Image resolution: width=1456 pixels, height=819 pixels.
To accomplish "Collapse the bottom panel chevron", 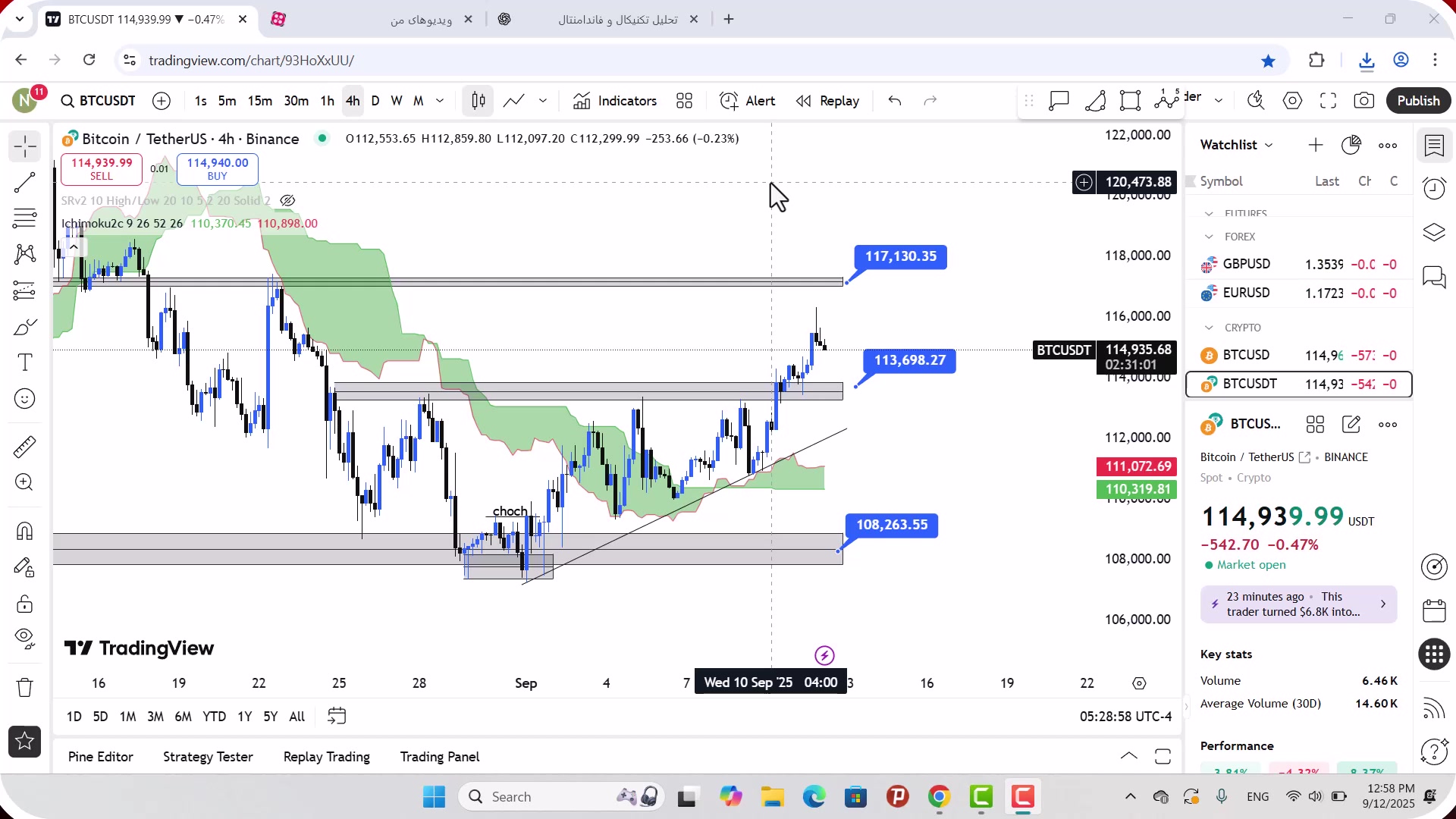I will (x=1128, y=756).
